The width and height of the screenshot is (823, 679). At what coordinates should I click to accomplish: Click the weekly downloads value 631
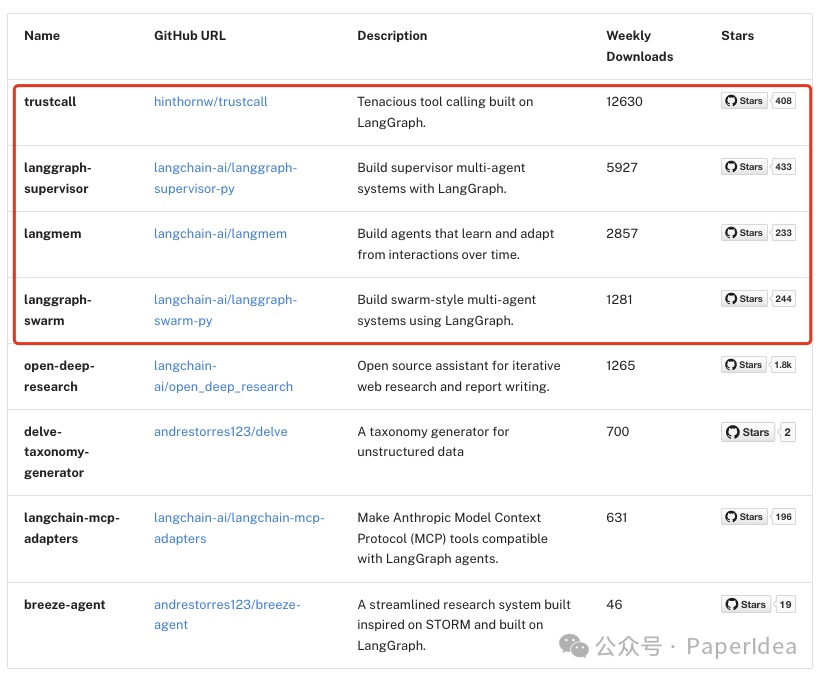tap(617, 518)
